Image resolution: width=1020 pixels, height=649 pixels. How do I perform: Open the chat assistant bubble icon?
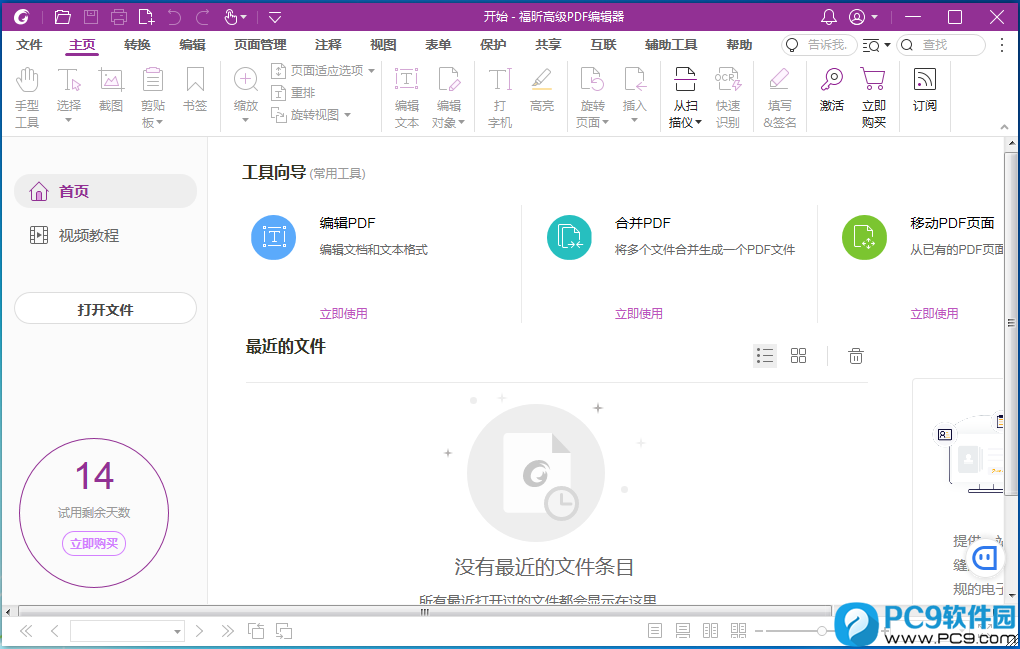(984, 558)
